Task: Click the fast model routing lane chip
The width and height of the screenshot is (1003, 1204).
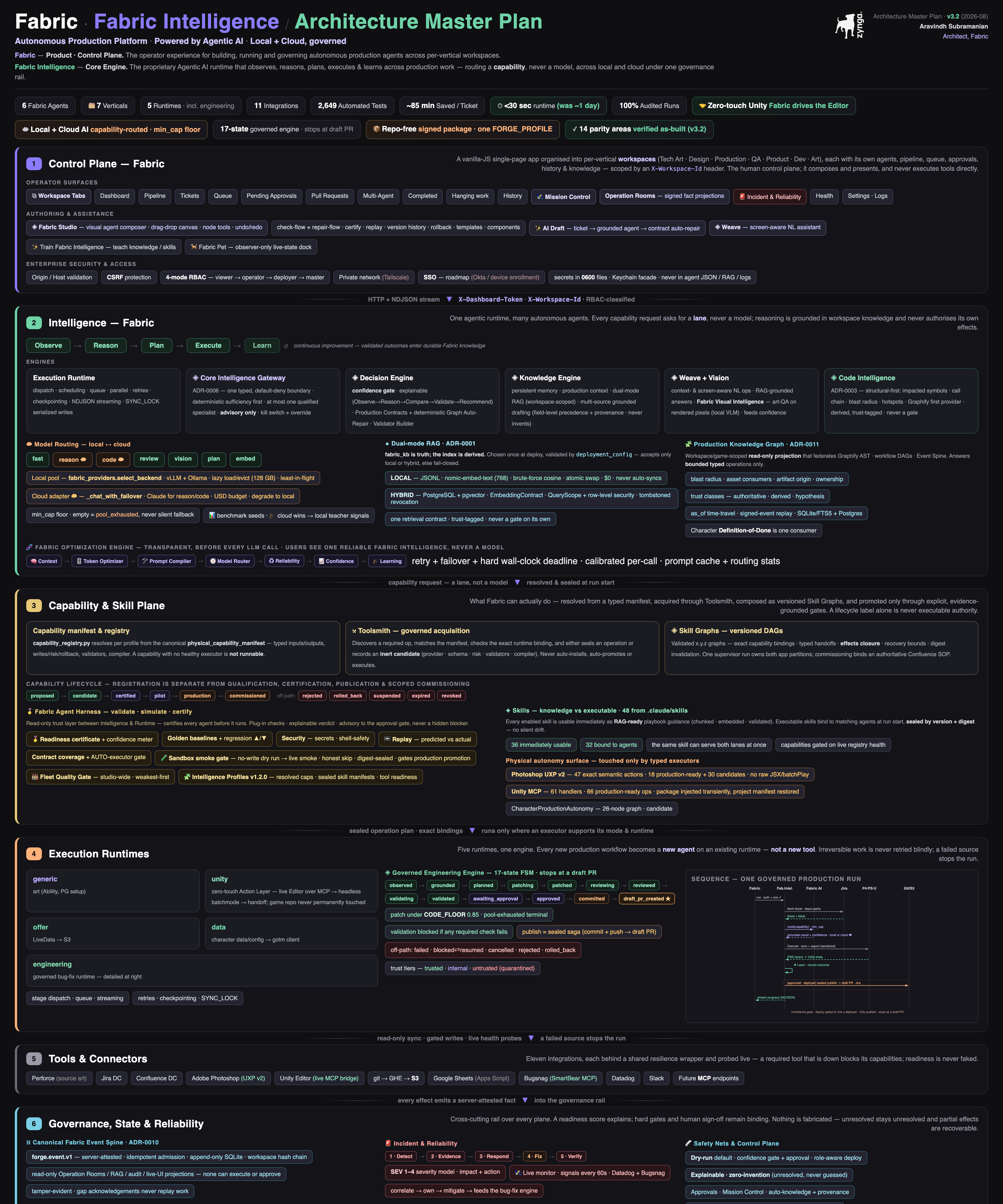Action: point(38,459)
